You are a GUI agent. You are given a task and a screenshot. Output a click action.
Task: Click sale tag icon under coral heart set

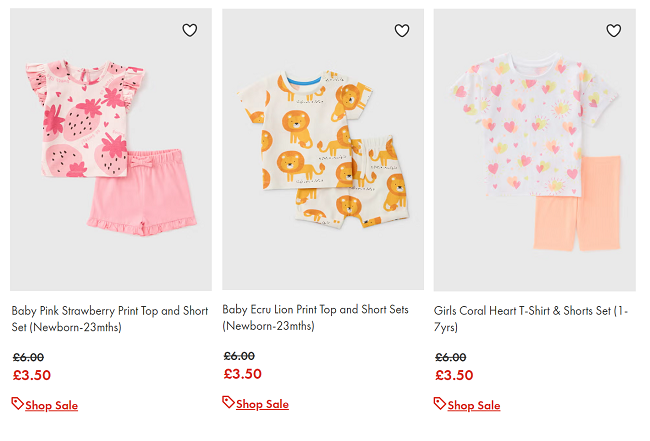tap(440, 404)
